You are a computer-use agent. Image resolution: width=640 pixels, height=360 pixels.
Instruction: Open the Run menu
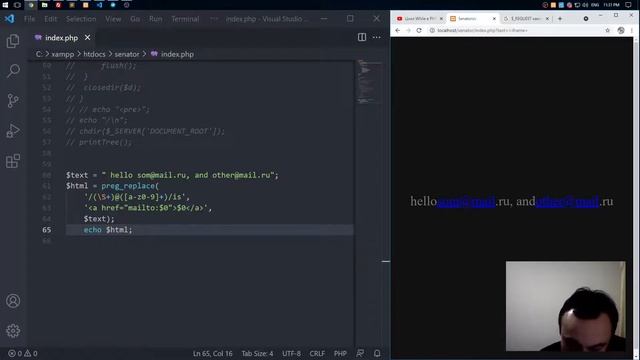point(156,19)
